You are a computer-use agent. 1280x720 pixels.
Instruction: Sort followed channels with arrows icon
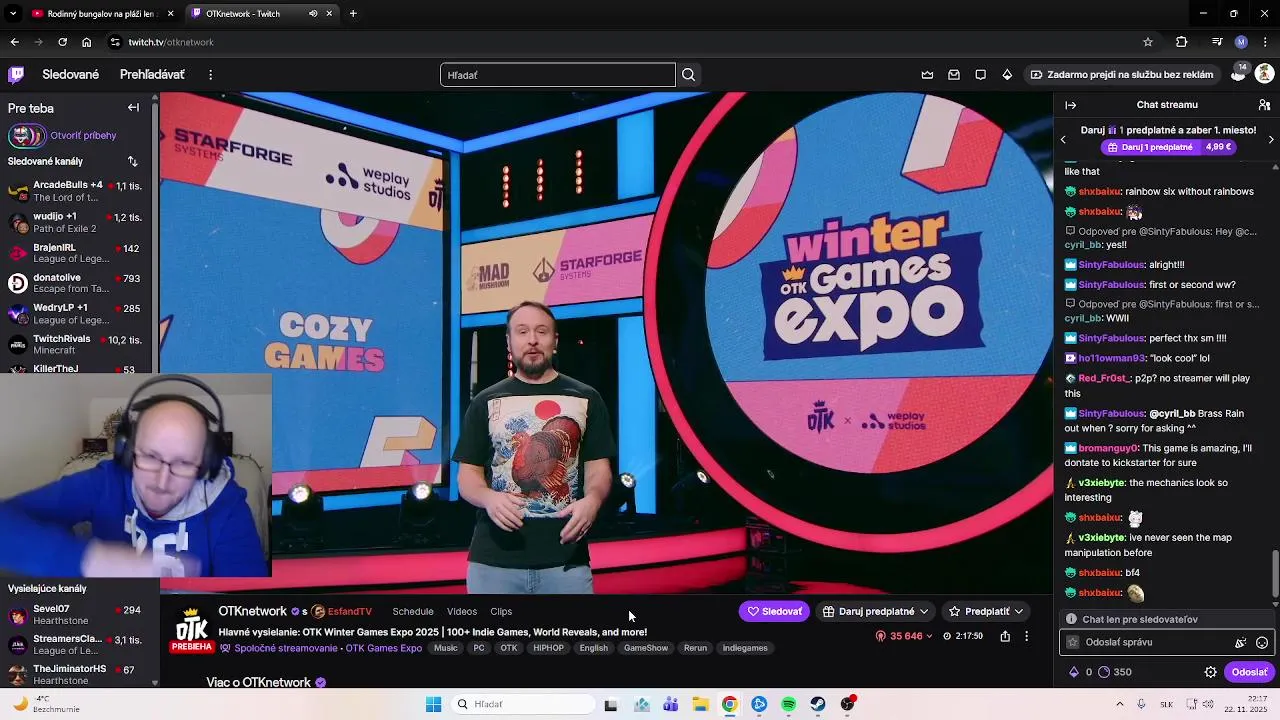(x=132, y=161)
